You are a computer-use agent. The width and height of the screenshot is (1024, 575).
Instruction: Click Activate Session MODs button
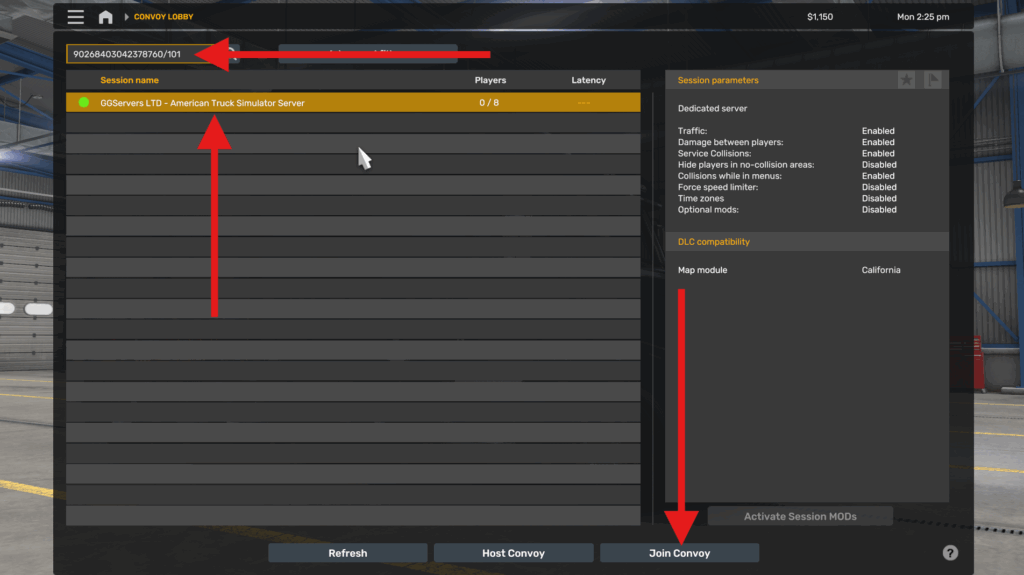point(799,516)
